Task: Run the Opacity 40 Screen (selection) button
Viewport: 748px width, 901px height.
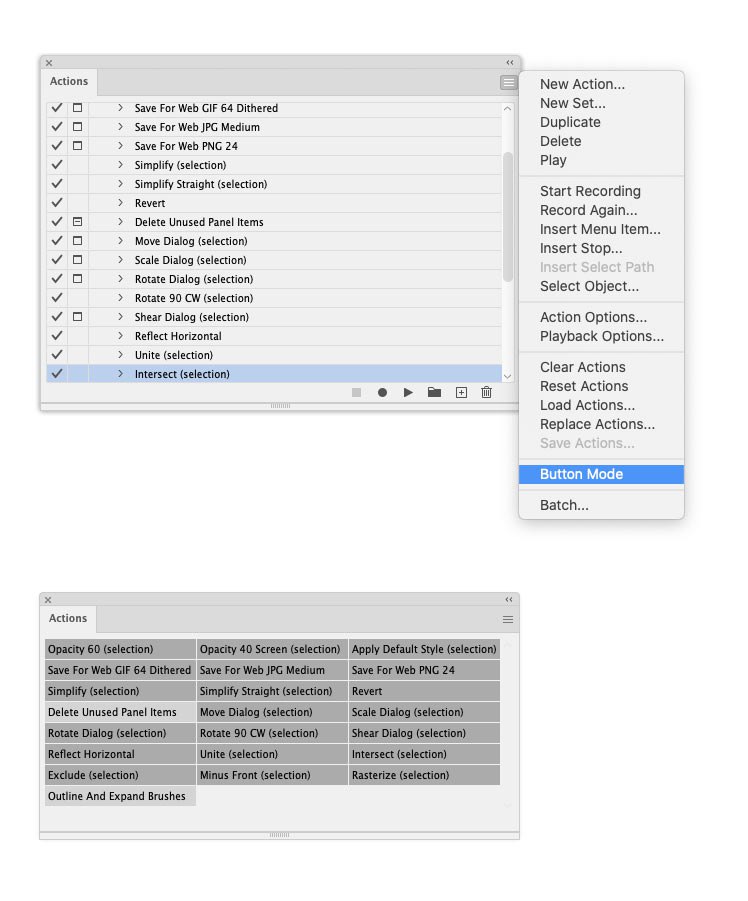Action: [272, 649]
